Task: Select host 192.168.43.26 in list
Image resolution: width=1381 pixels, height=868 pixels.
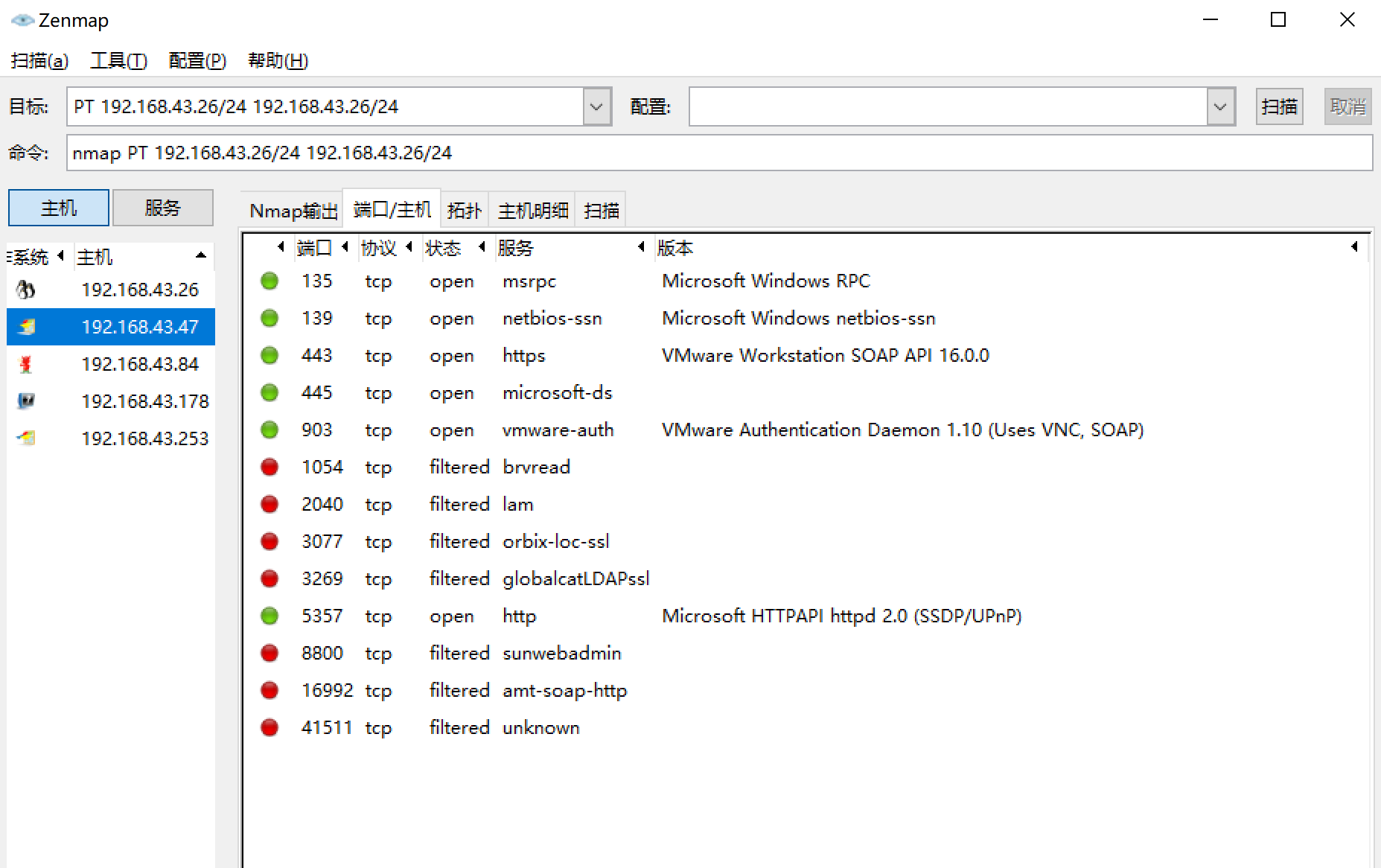Action: point(111,289)
